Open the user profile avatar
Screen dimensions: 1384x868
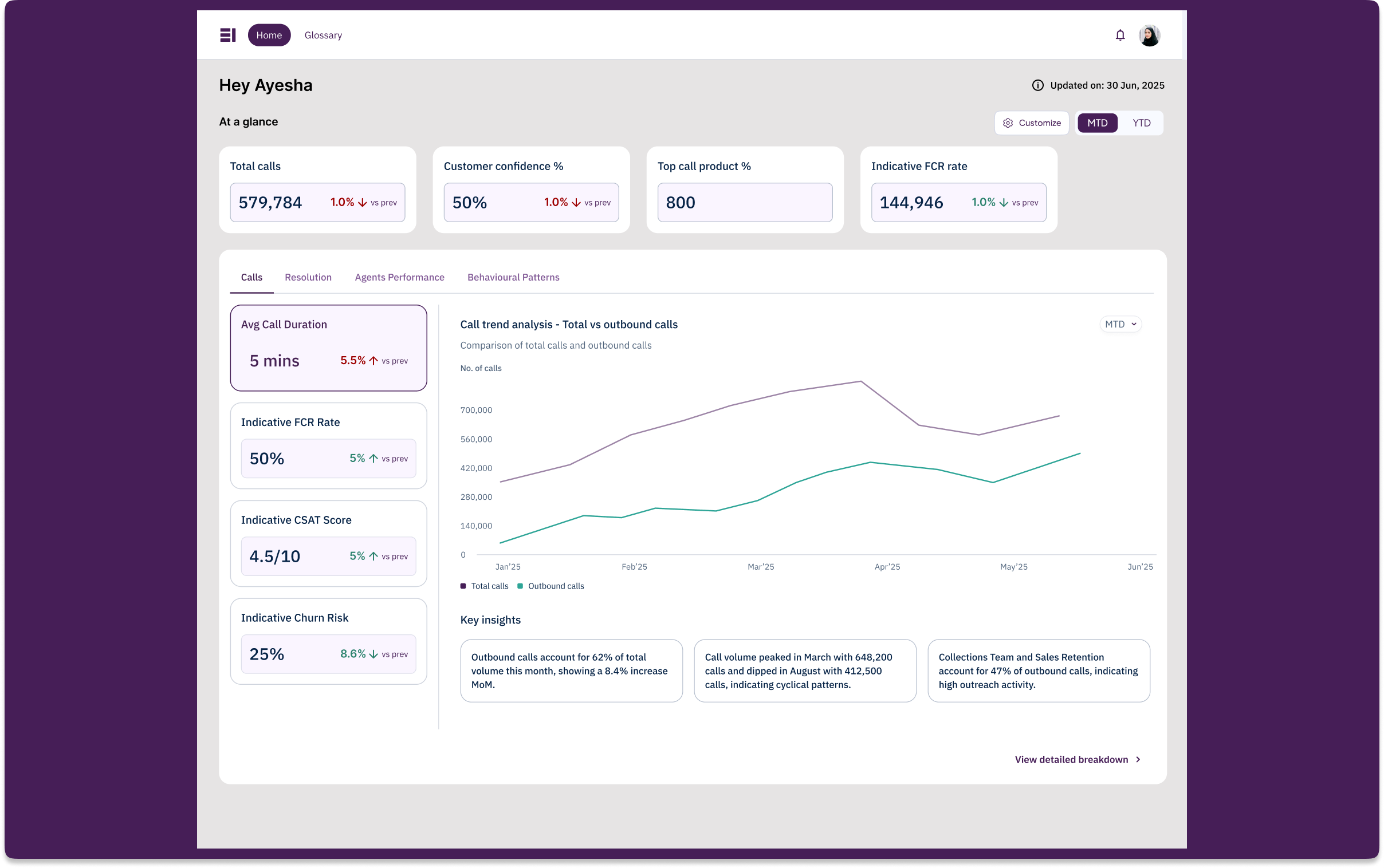coord(1149,35)
